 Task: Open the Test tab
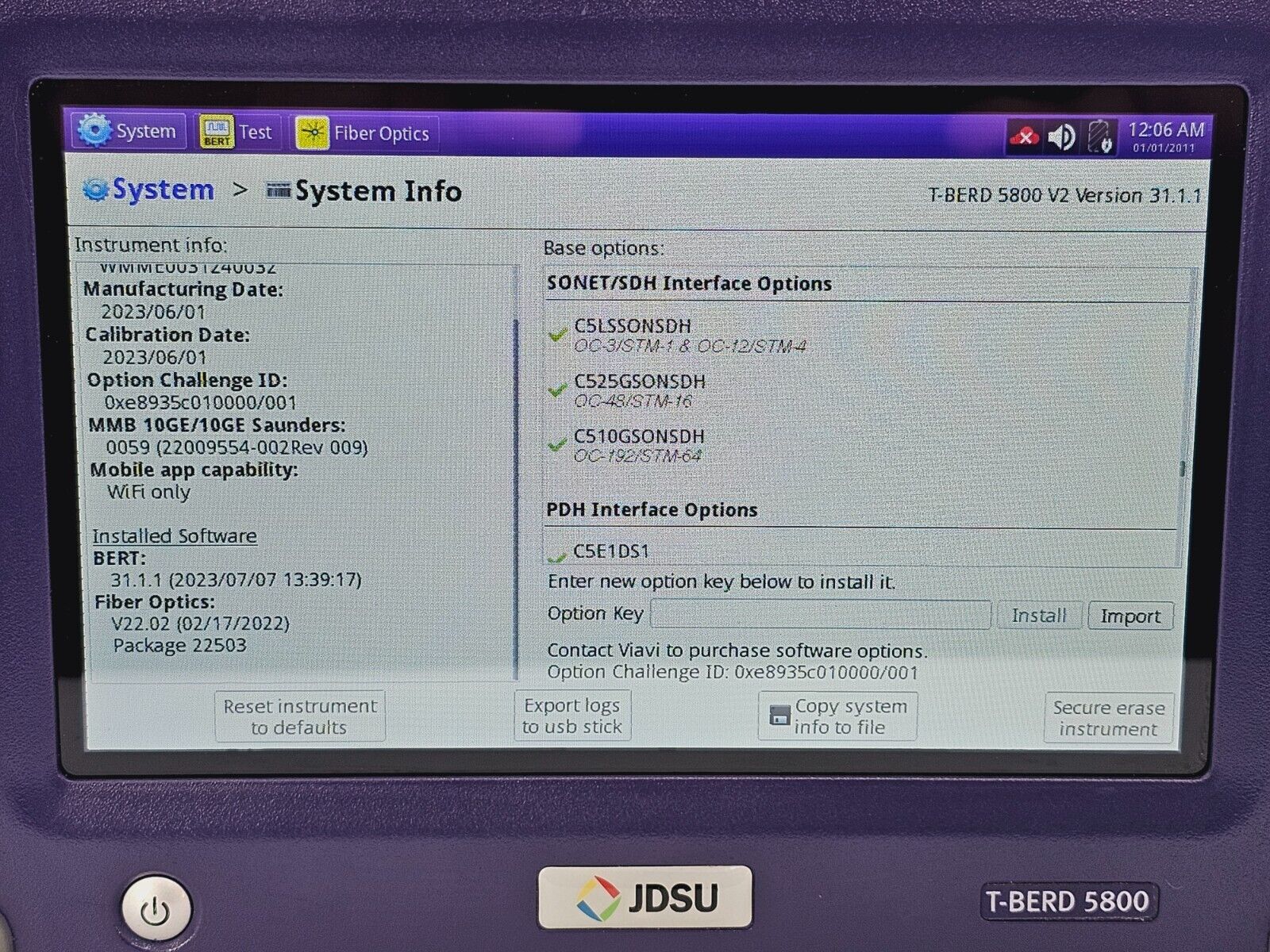pos(255,132)
